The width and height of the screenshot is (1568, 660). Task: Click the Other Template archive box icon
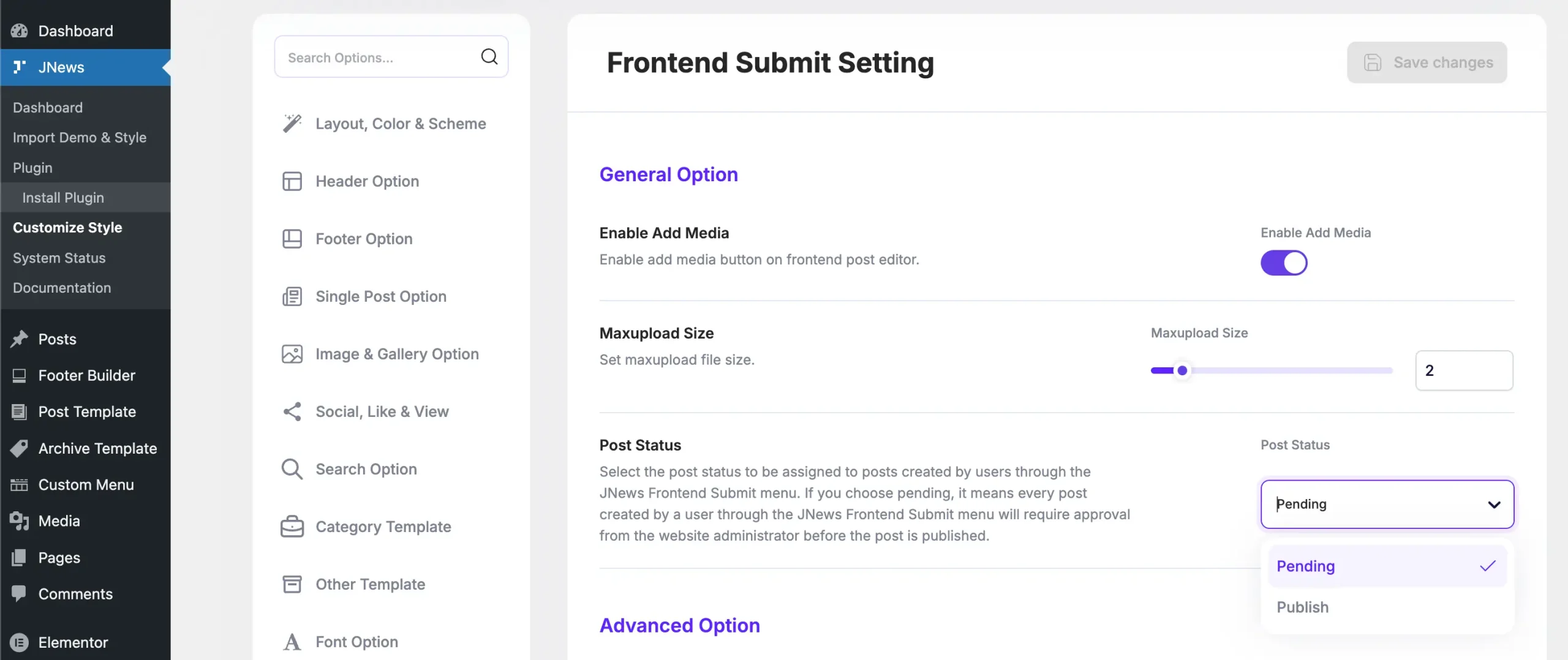point(292,584)
